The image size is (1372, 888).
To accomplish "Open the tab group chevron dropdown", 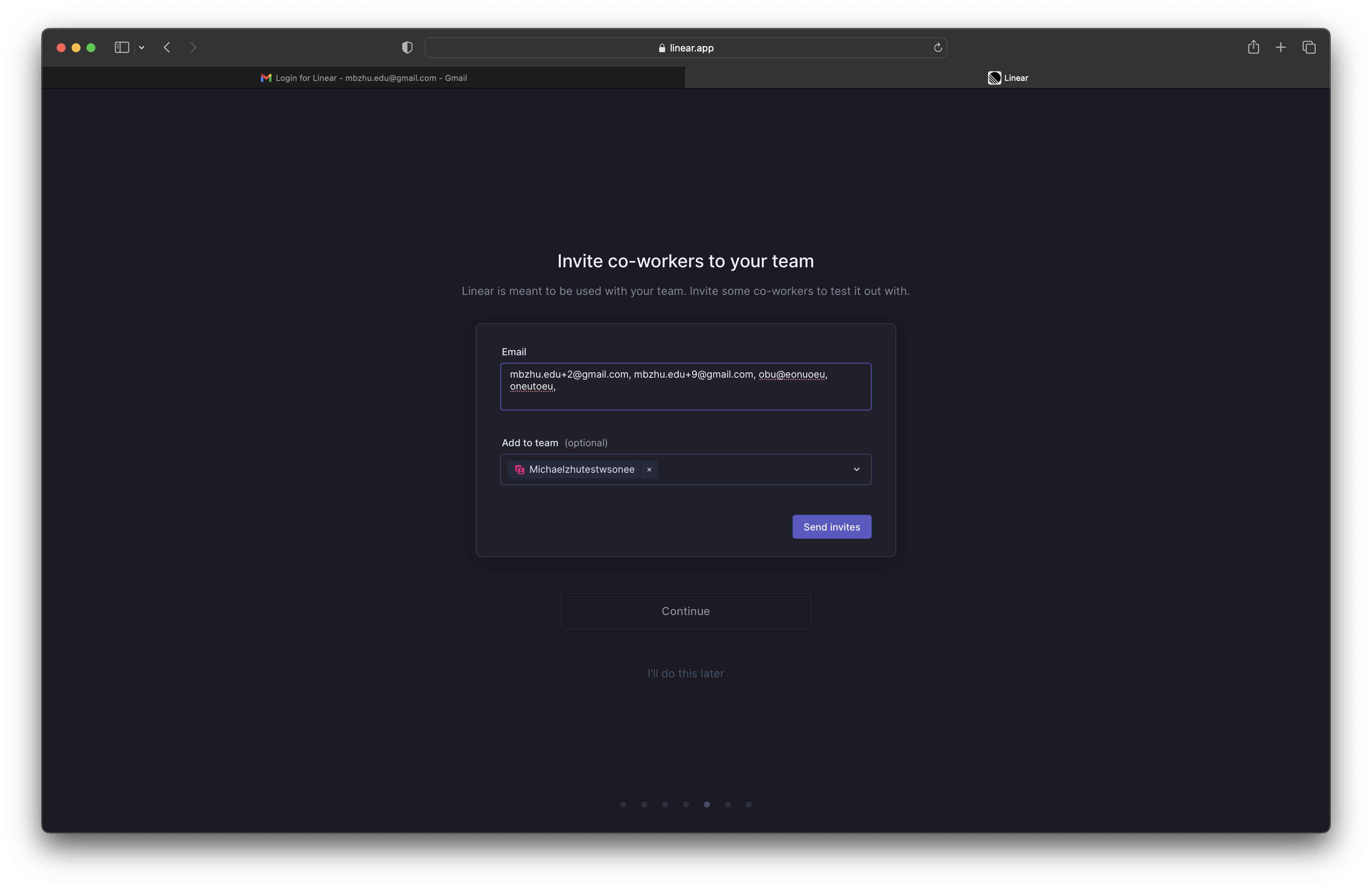I will 142,48.
